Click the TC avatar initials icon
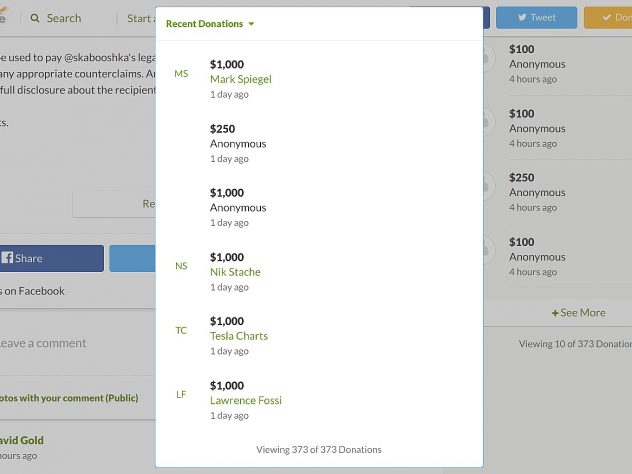The width and height of the screenshot is (632, 474). click(x=181, y=331)
